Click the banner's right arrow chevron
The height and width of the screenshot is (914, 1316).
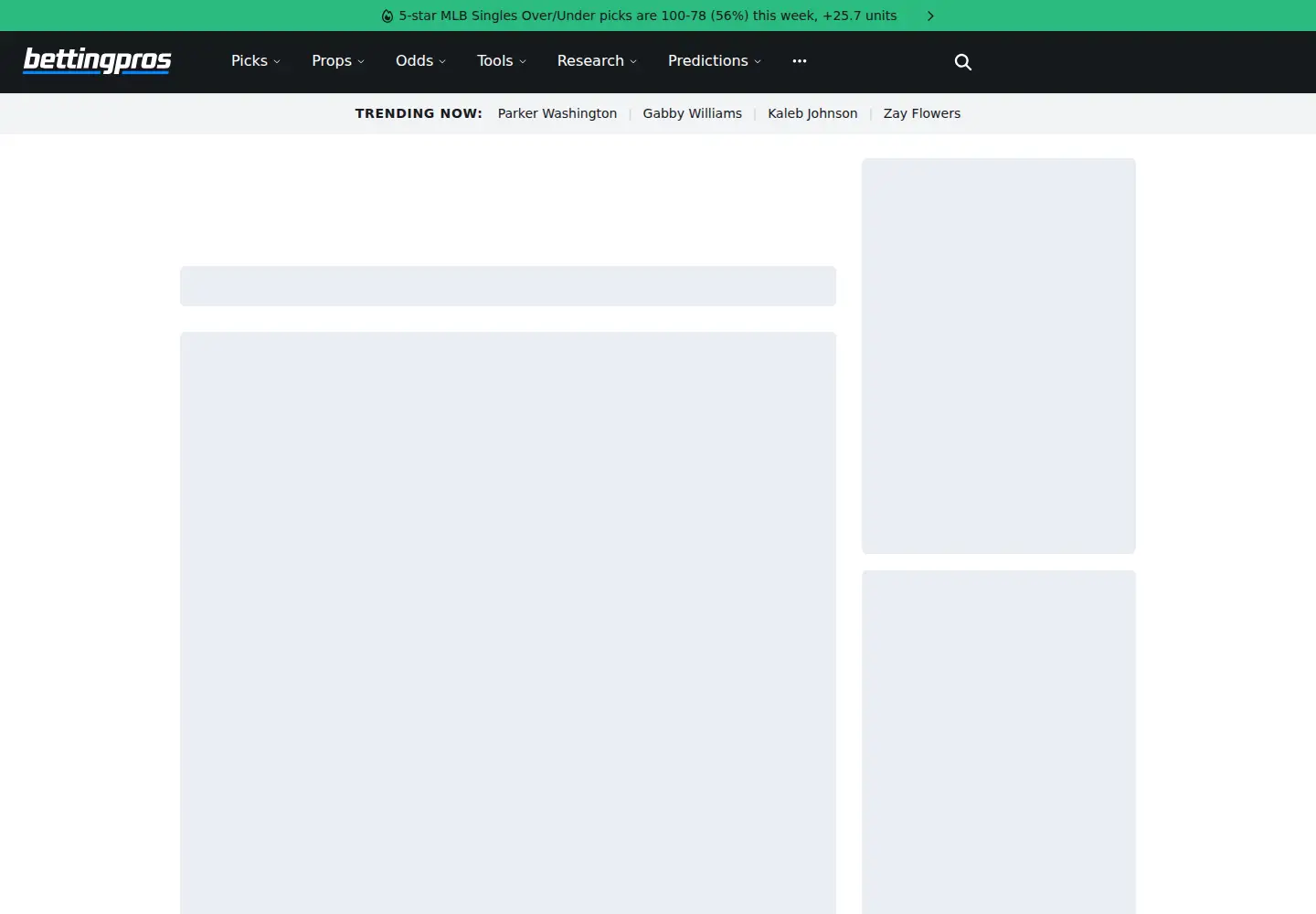point(930,16)
